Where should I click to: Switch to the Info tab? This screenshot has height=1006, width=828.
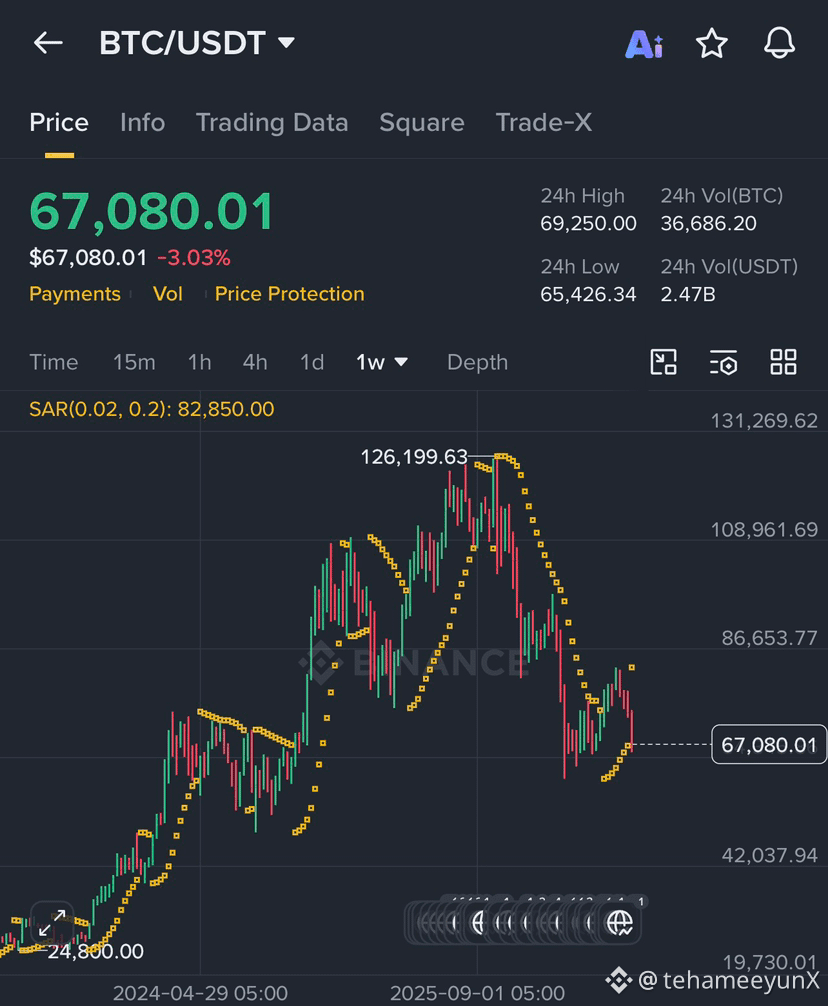point(142,123)
